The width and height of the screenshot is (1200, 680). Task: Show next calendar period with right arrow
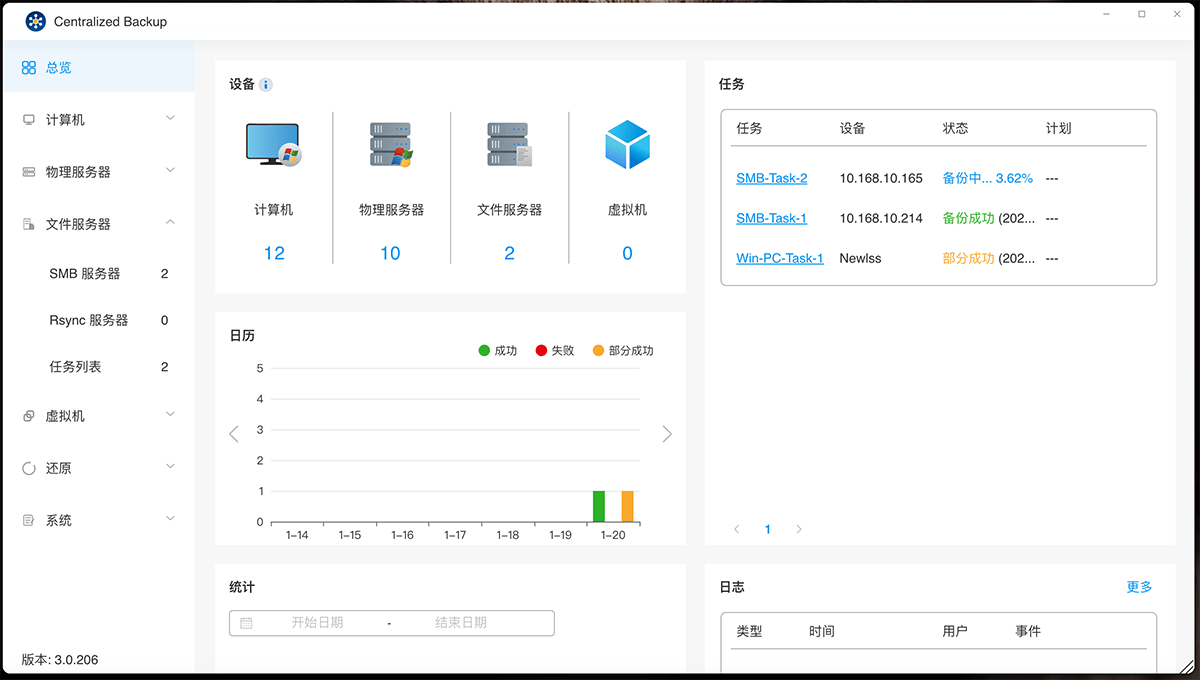[x=667, y=434]
